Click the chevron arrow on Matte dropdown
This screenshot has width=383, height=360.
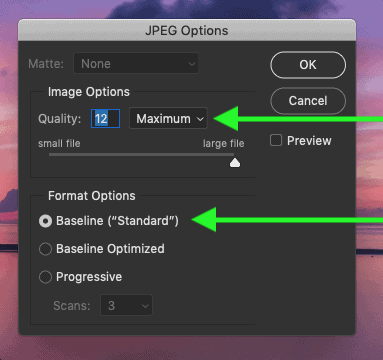click(x=192, y=64)
